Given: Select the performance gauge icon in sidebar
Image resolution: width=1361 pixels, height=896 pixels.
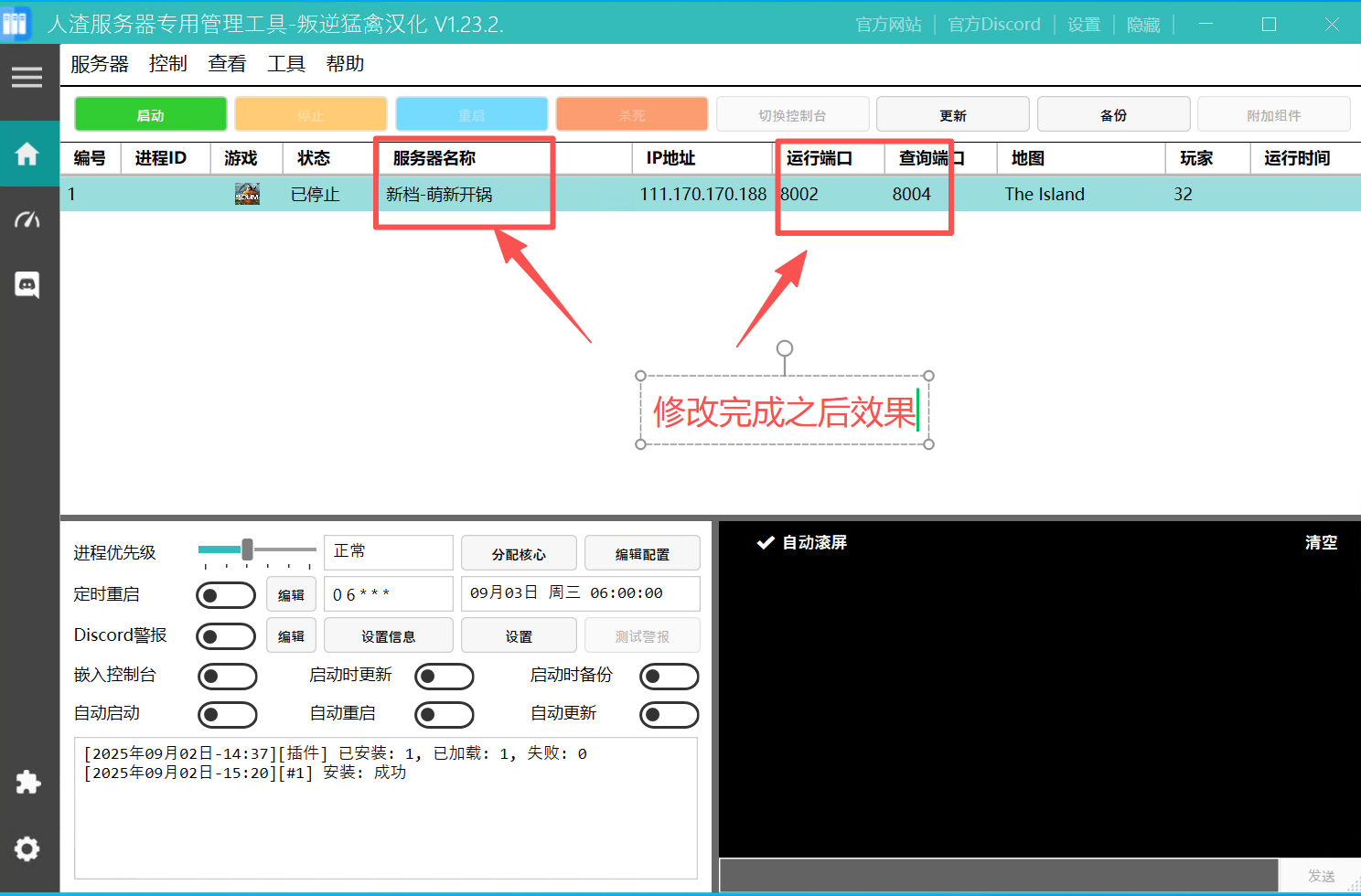Looking at the screenshot, I should coord(28,219).
